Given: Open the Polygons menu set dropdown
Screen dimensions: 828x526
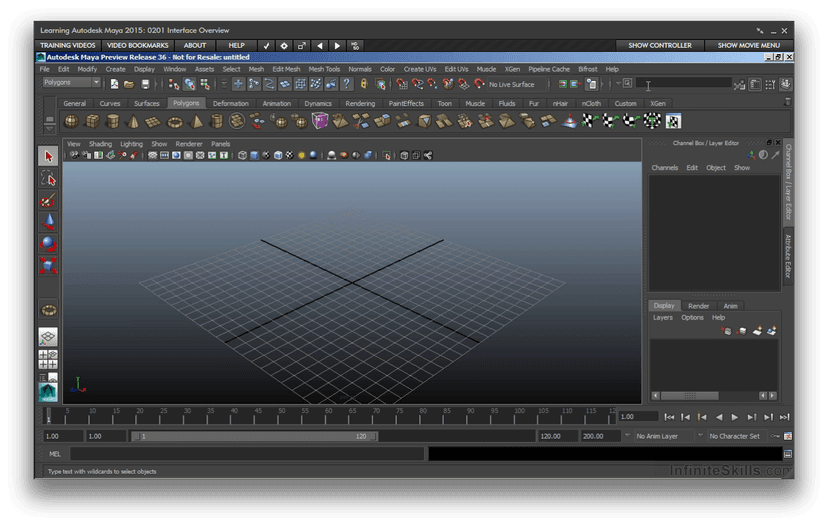Looking at the screenshot, I should pyautogui.click(x=71, y=82).
